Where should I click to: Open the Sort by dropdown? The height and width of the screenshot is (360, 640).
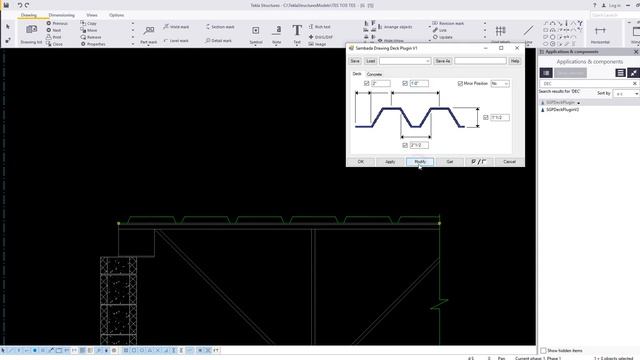(x=626, y=94)
